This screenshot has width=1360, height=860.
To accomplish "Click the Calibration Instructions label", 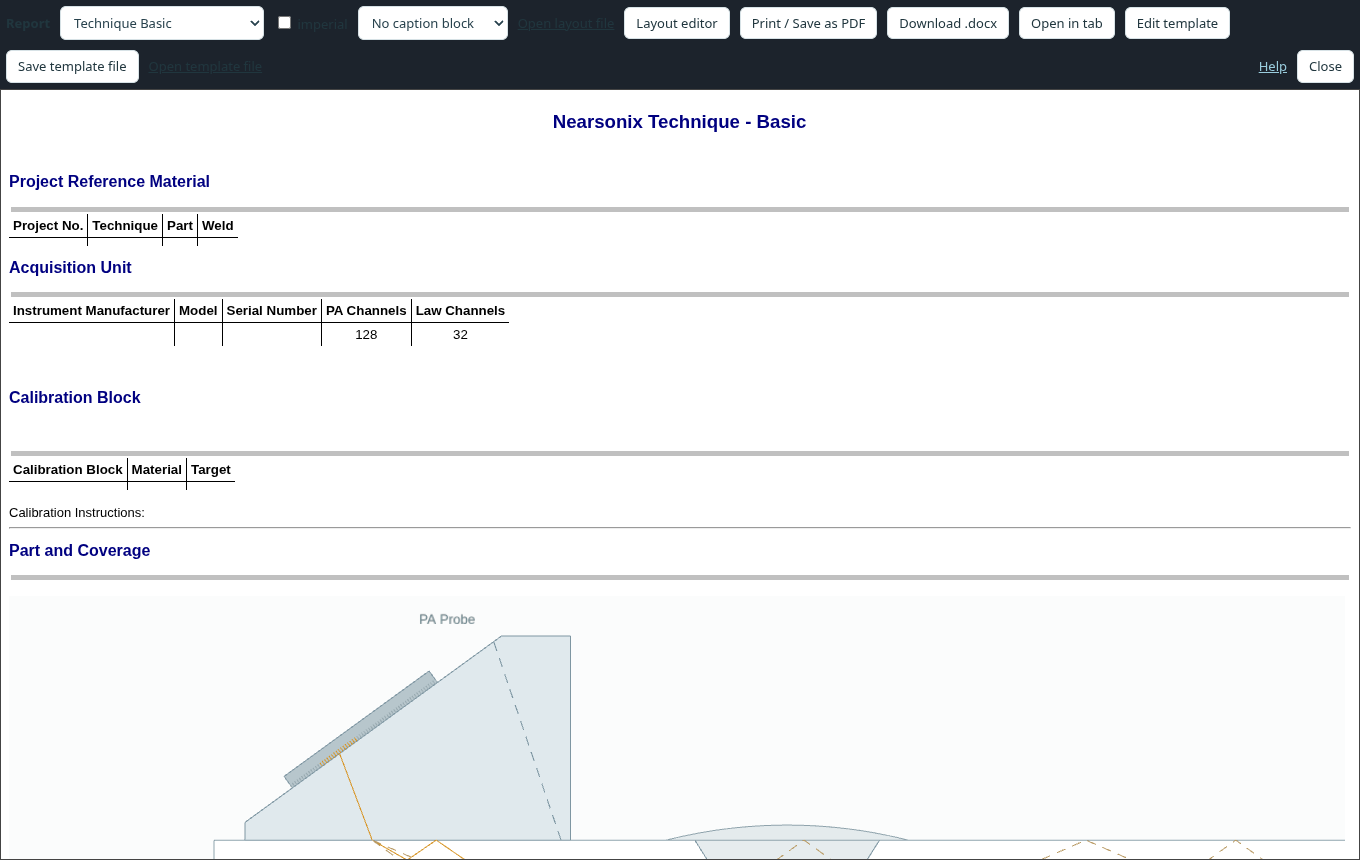I will pyautogui.click(x=77, y=513).
